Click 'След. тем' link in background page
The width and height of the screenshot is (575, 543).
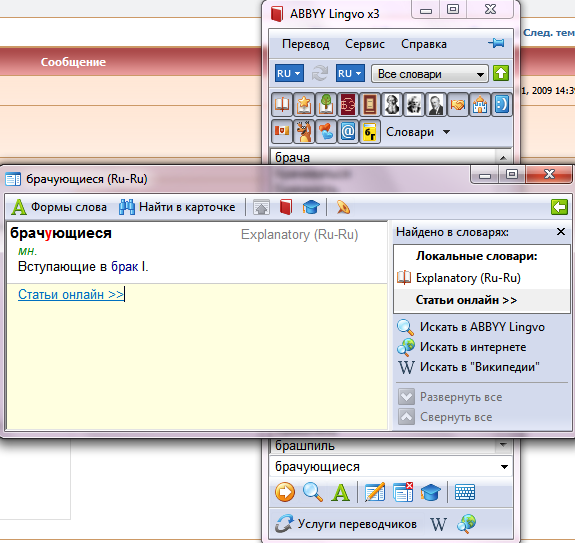[549, 33]
